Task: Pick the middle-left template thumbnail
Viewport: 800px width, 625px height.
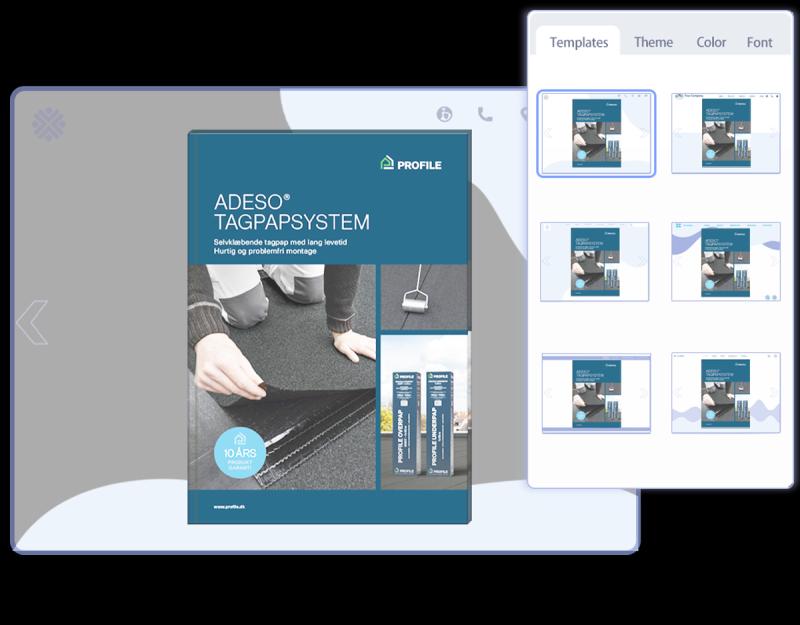Action: tap(594, 262)
